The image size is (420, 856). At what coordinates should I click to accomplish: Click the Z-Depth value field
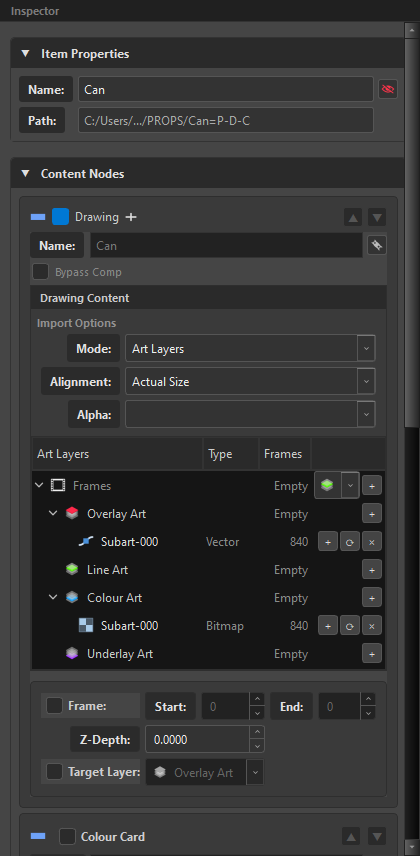(198, 740)
